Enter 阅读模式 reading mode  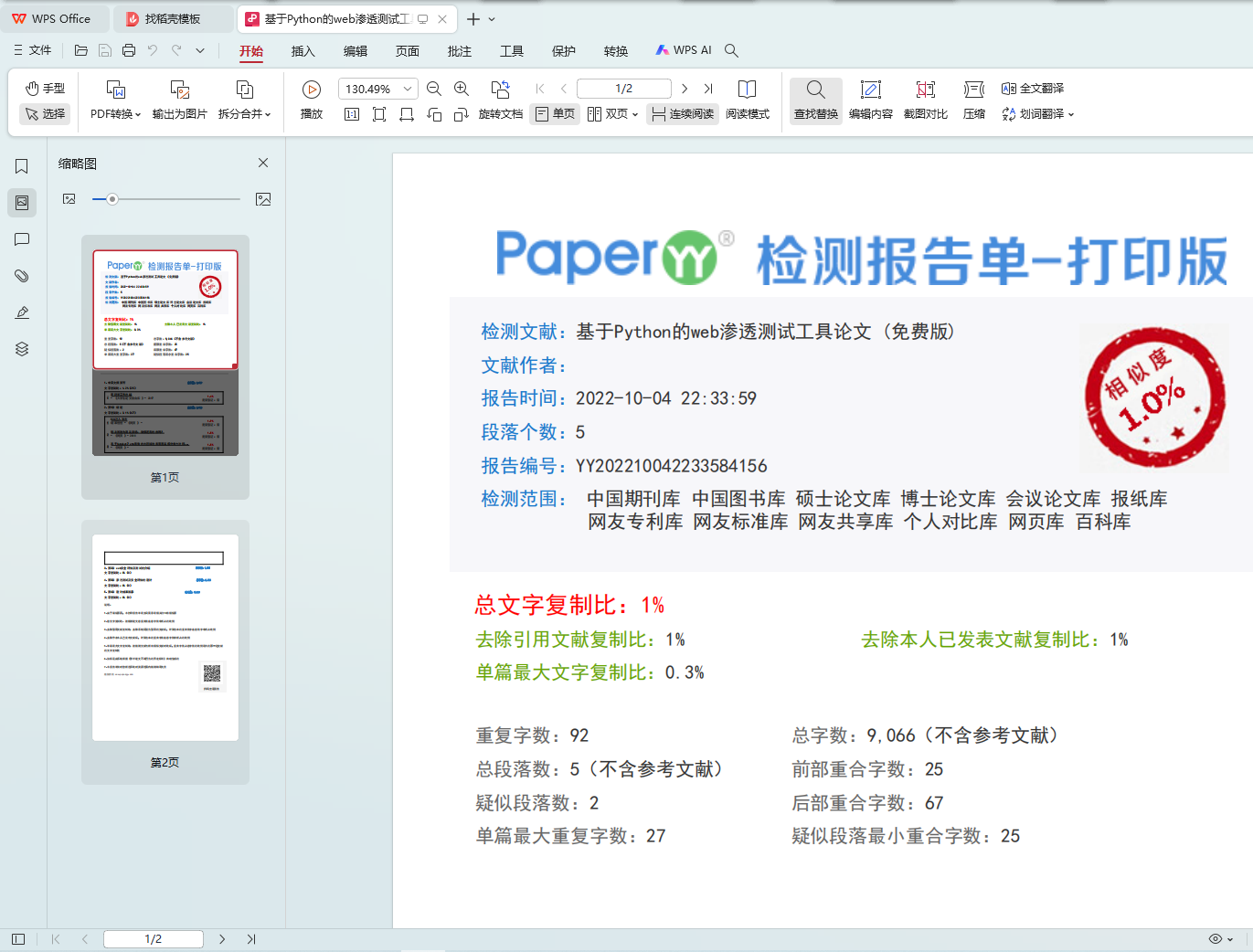[748, 100]
